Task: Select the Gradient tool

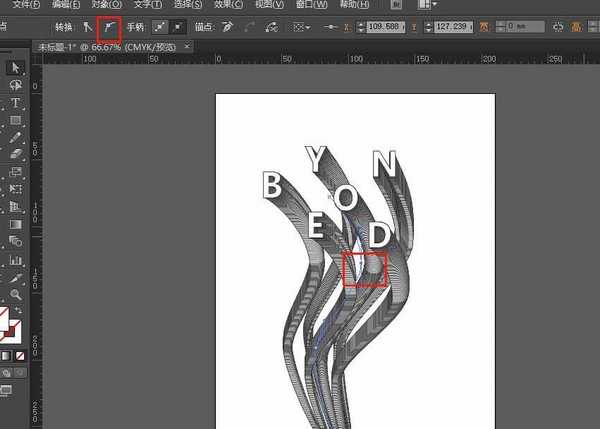Action: (16, 224)
